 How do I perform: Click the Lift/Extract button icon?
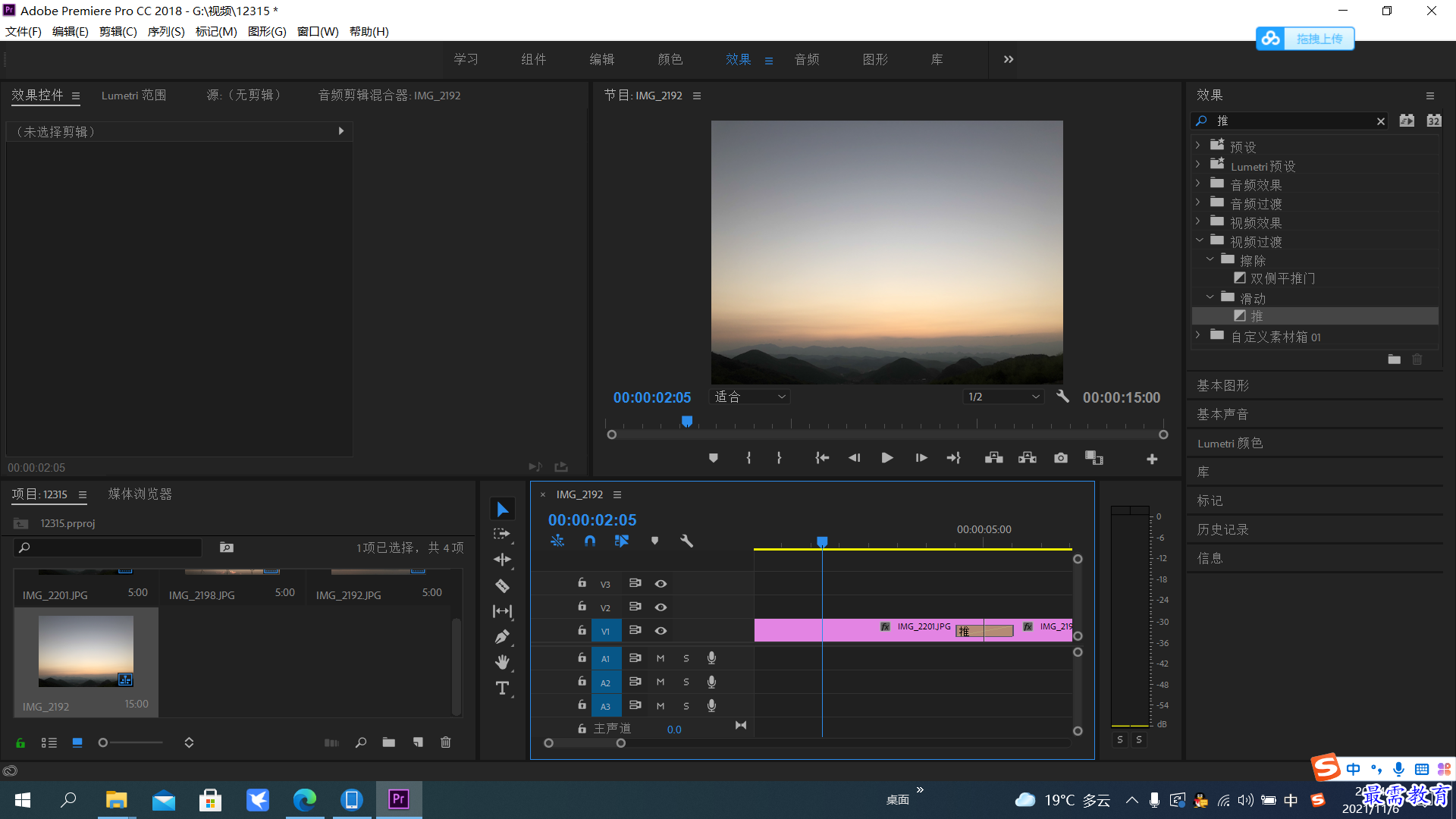(994, 458)
